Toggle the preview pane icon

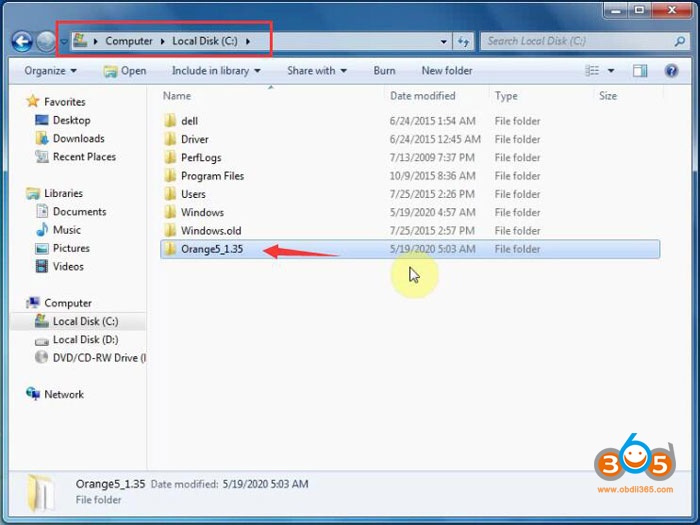coord(640,71)
